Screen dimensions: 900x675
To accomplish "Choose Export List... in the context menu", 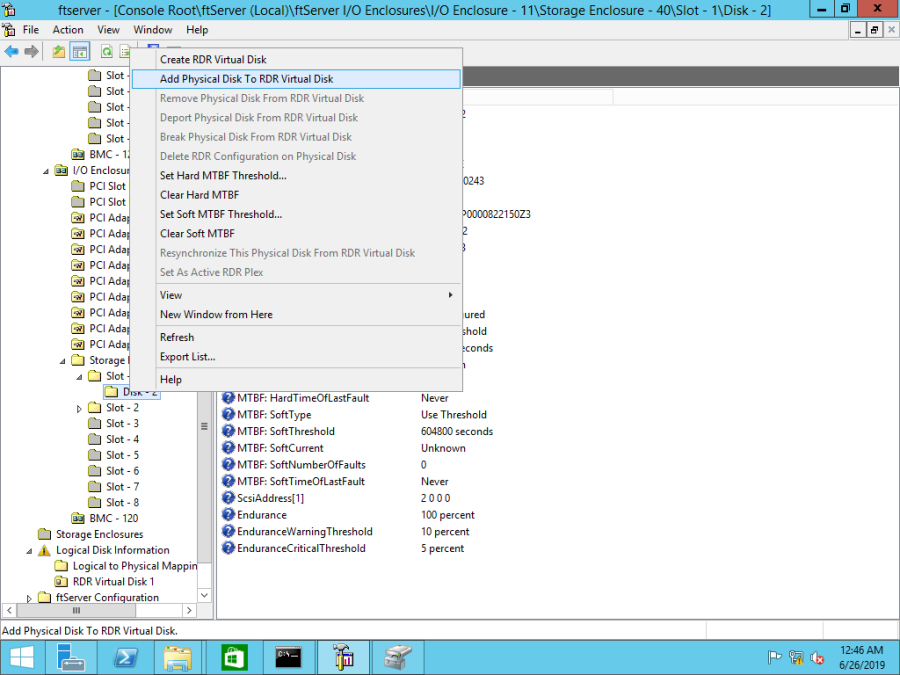I will (x=296, y=357).
